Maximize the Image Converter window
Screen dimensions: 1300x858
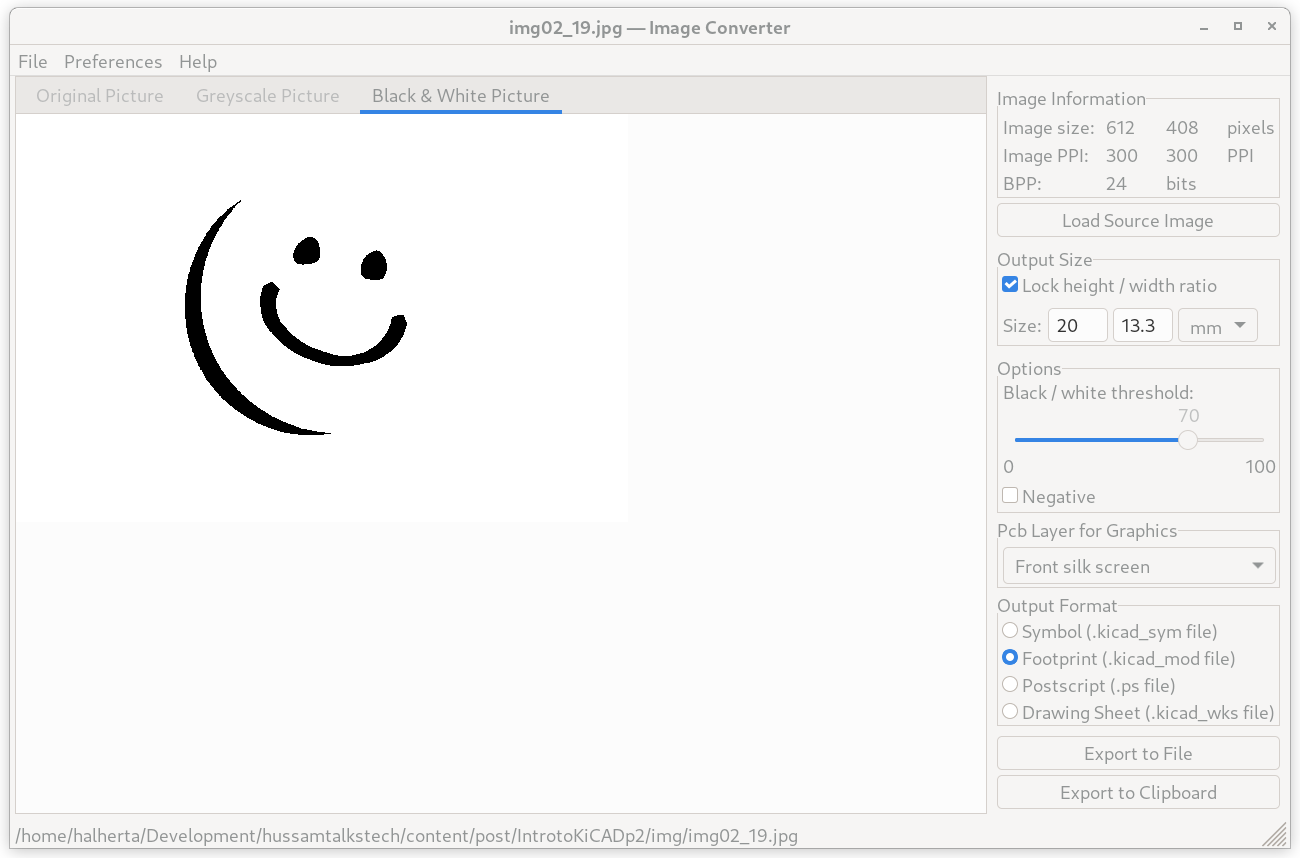(1238, 27)
